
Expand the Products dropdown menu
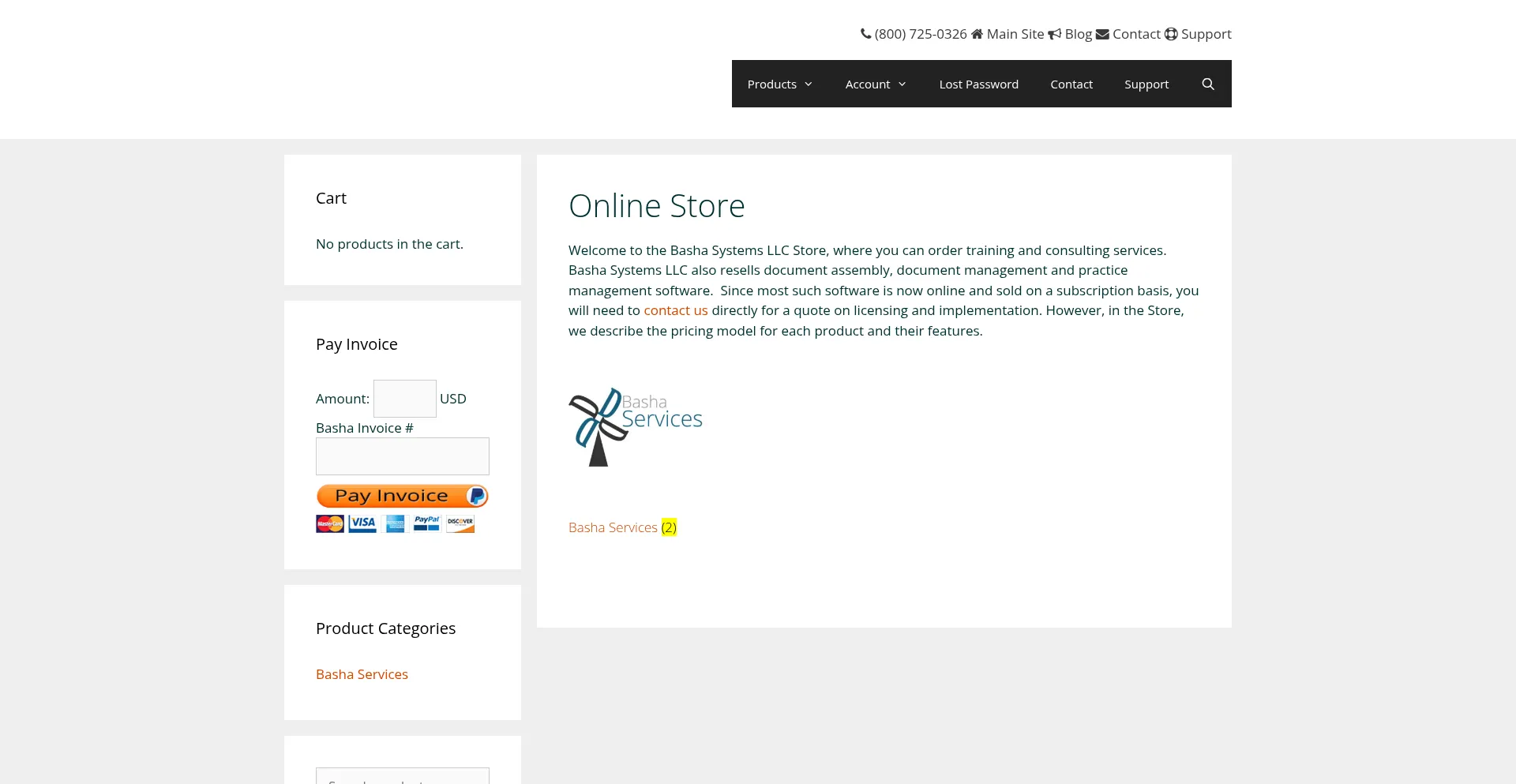(x=780, y=84)
